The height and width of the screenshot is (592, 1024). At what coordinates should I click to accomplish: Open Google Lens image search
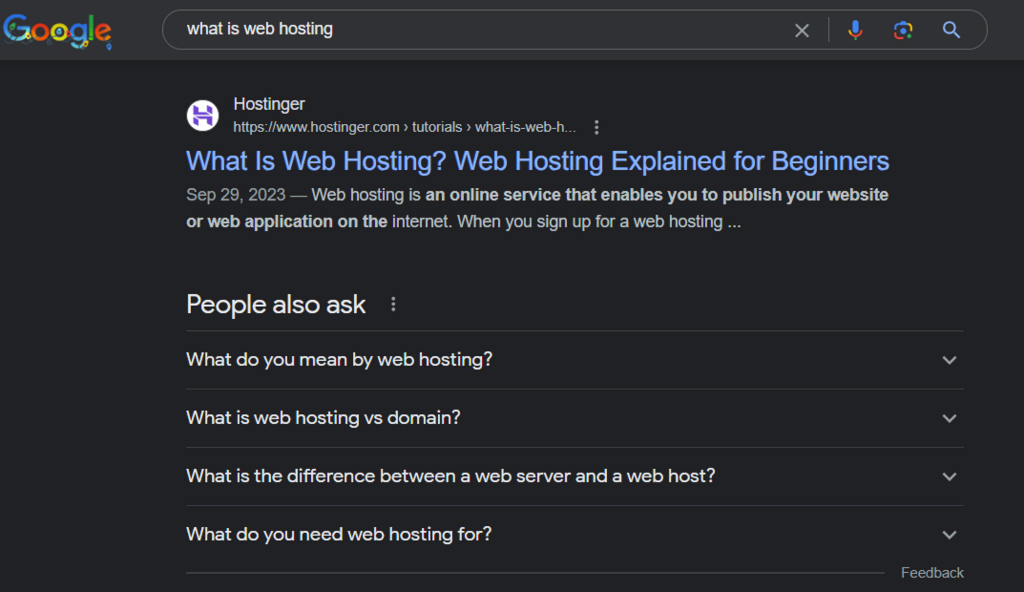tap(903, 30)
